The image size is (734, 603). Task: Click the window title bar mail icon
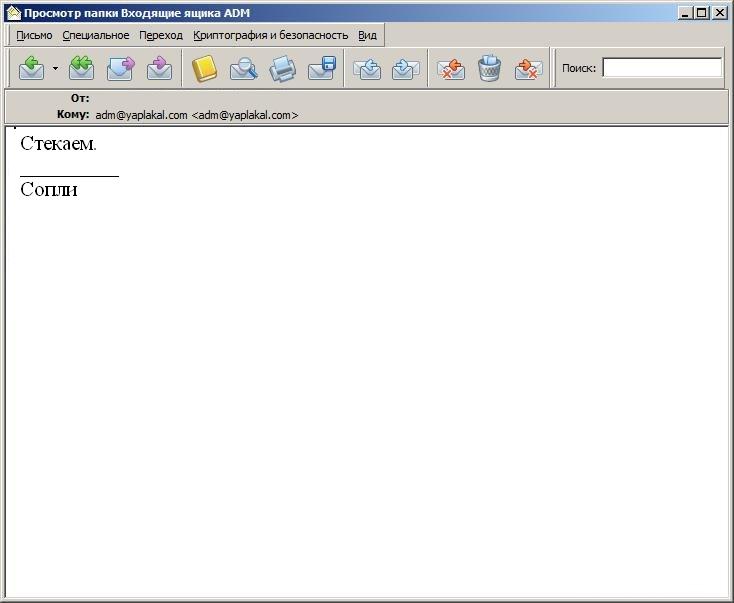14,13
